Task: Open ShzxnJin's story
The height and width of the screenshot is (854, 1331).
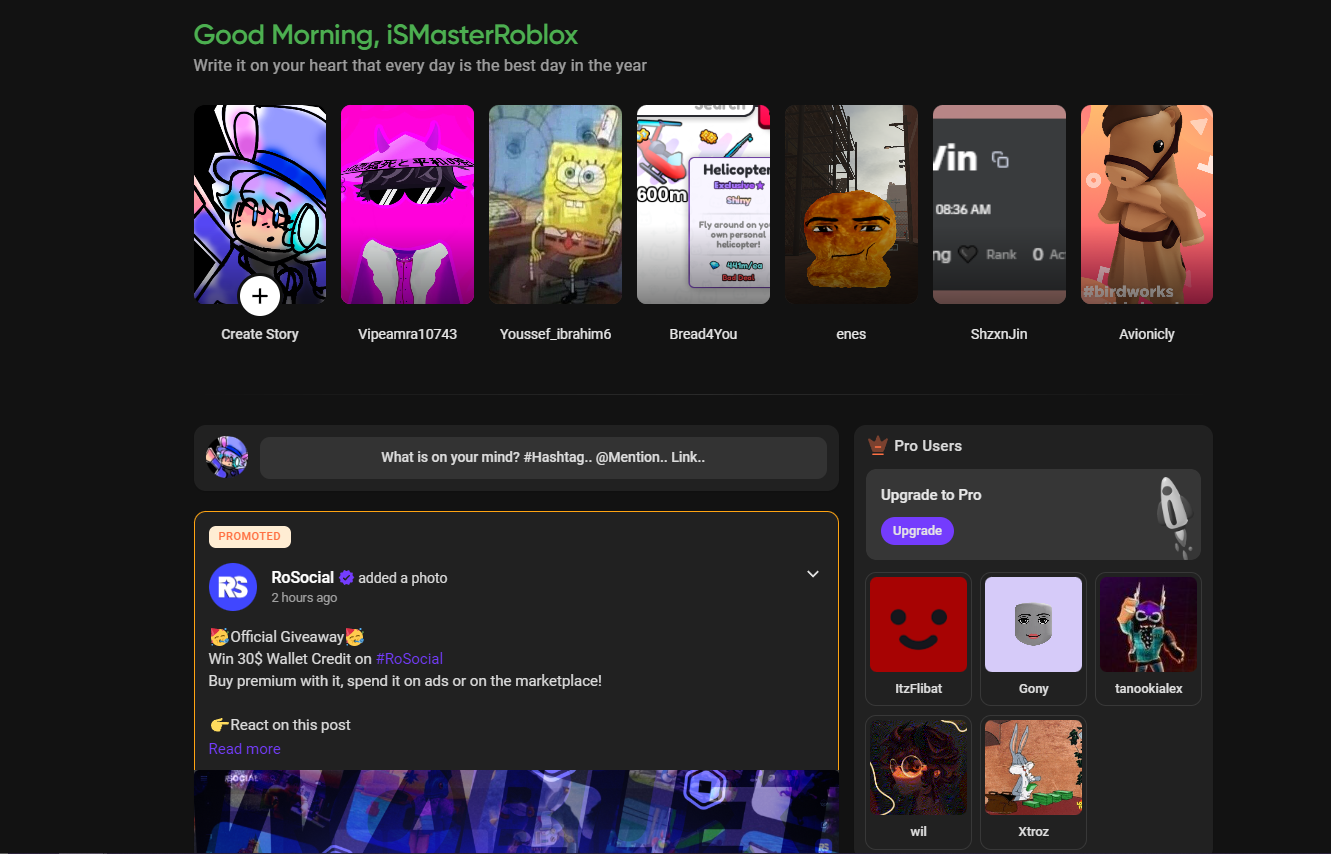Action: pyautogui.click(x=999, y=204)
